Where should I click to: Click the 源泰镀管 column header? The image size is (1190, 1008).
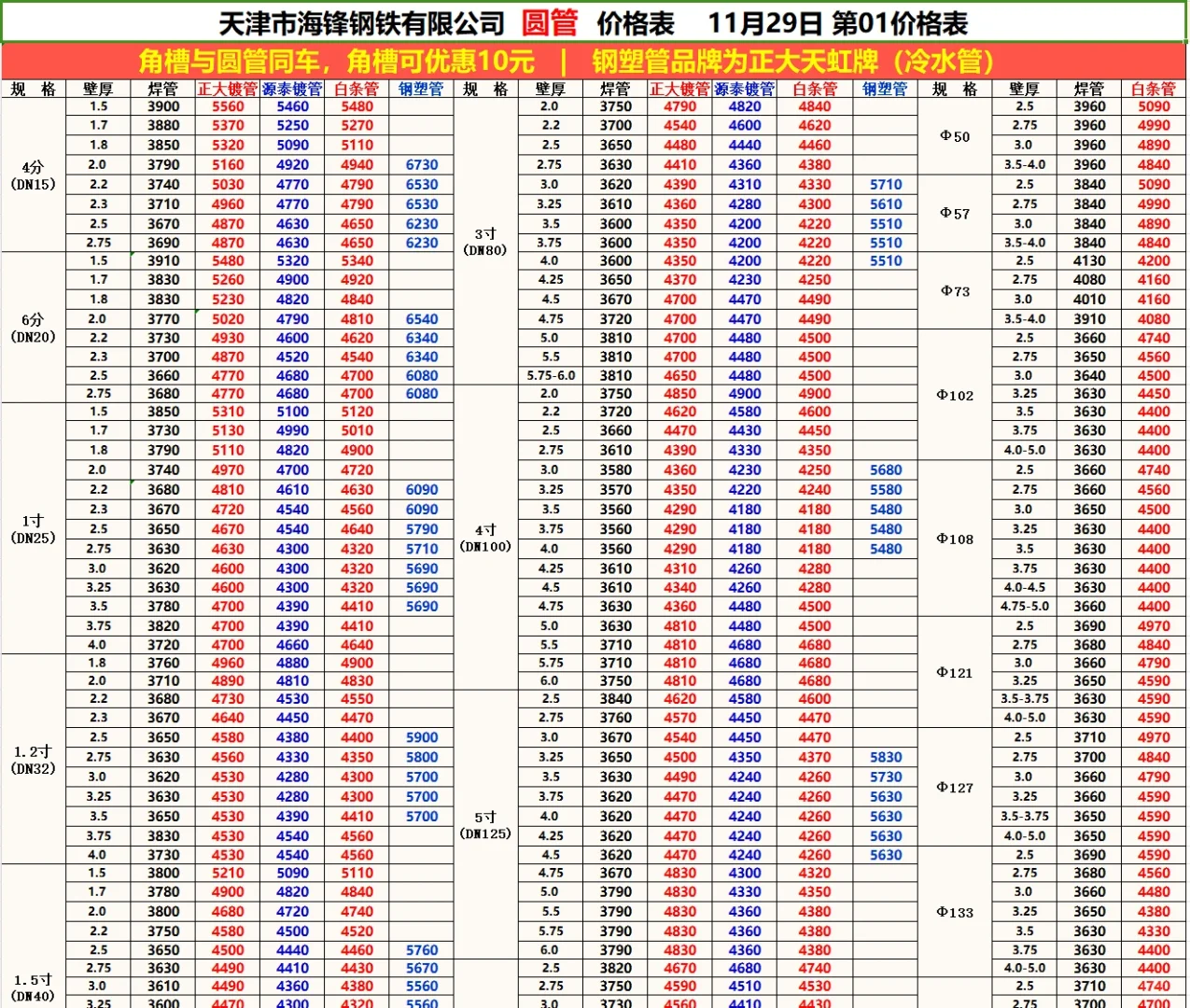[291, 89]
